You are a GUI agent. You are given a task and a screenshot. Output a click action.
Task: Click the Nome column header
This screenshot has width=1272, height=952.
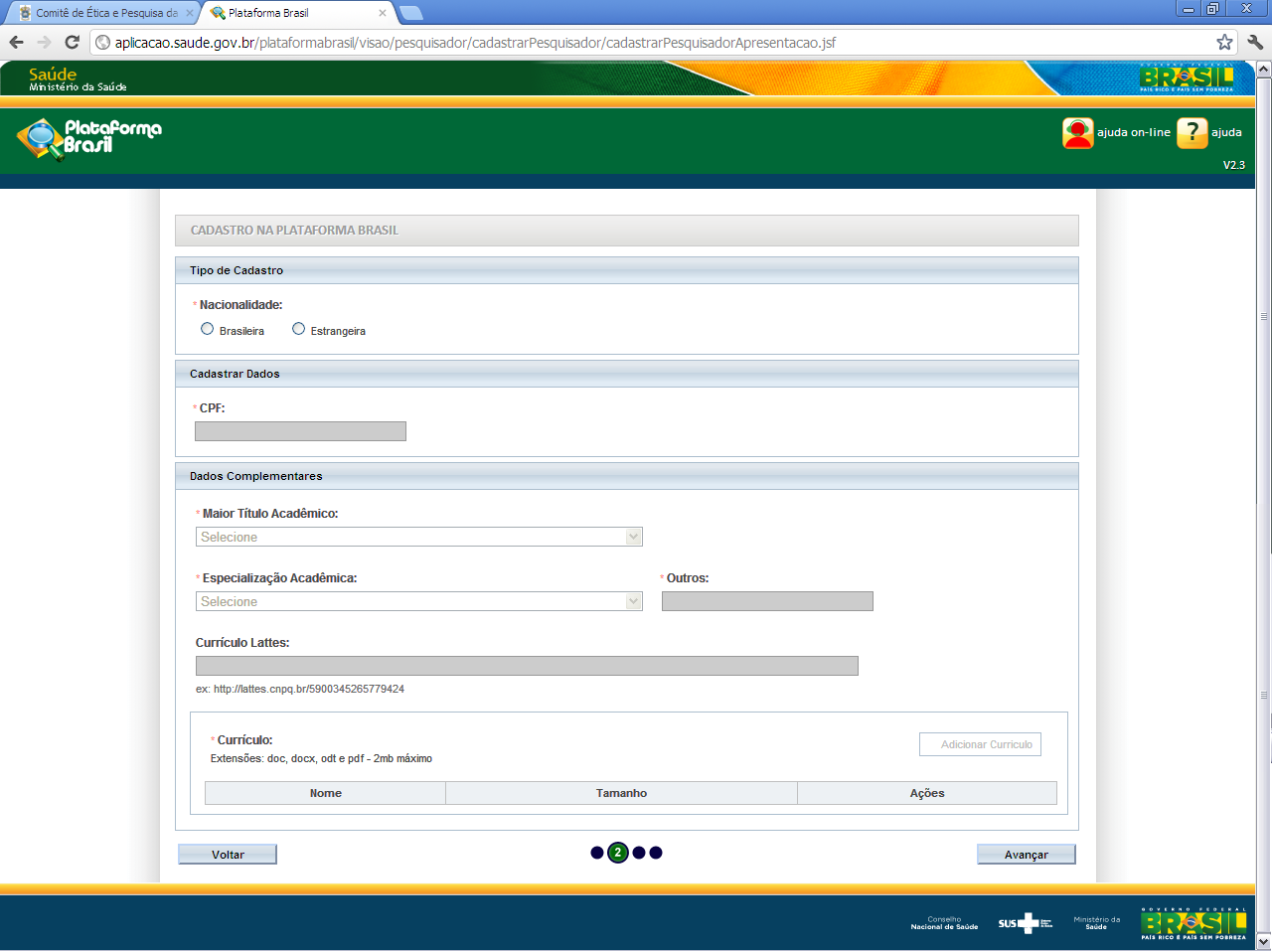[325, 793]
